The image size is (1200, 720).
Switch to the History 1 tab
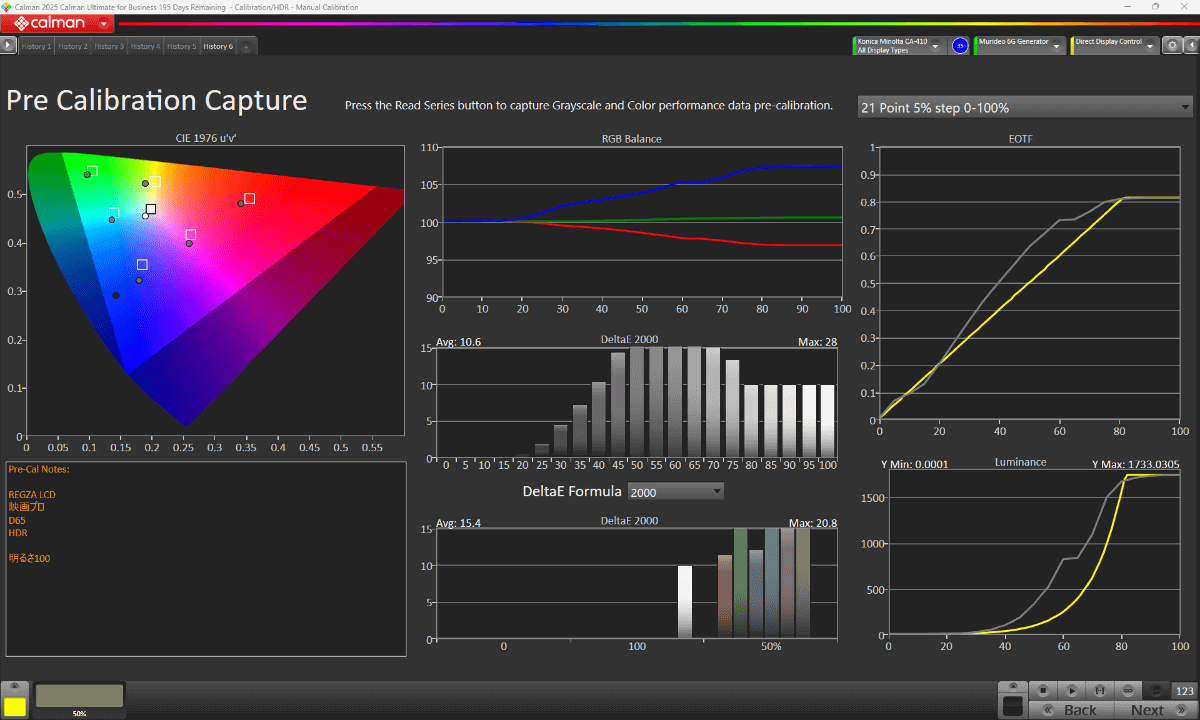[36, 46]
